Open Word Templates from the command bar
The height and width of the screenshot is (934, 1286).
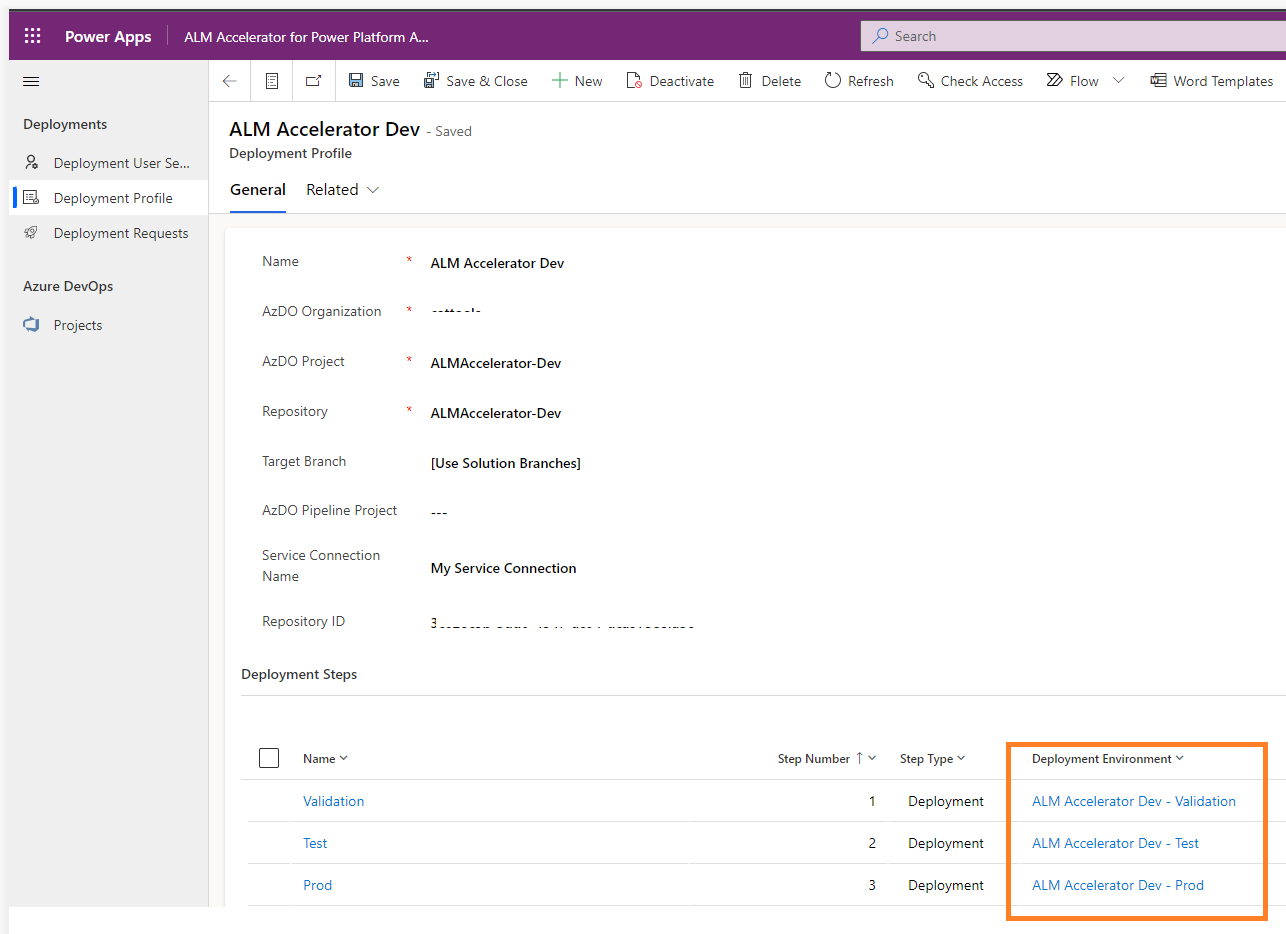click(x=1211, y=80)
